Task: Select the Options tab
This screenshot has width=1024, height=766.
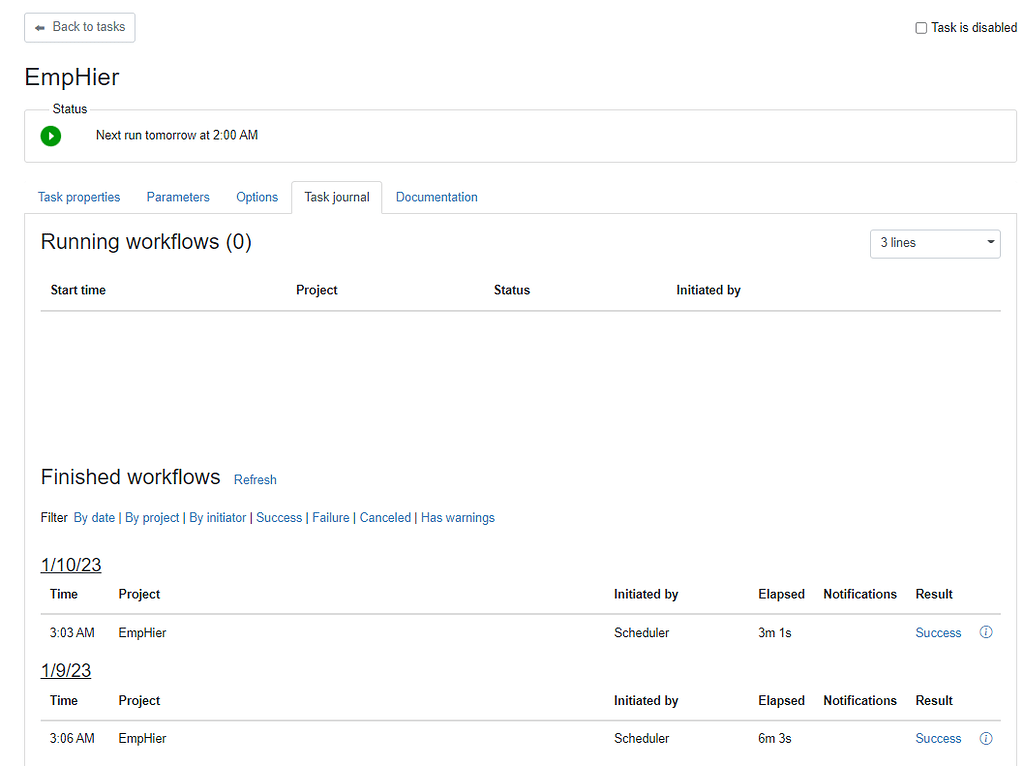Action: [x=257, y=197]
